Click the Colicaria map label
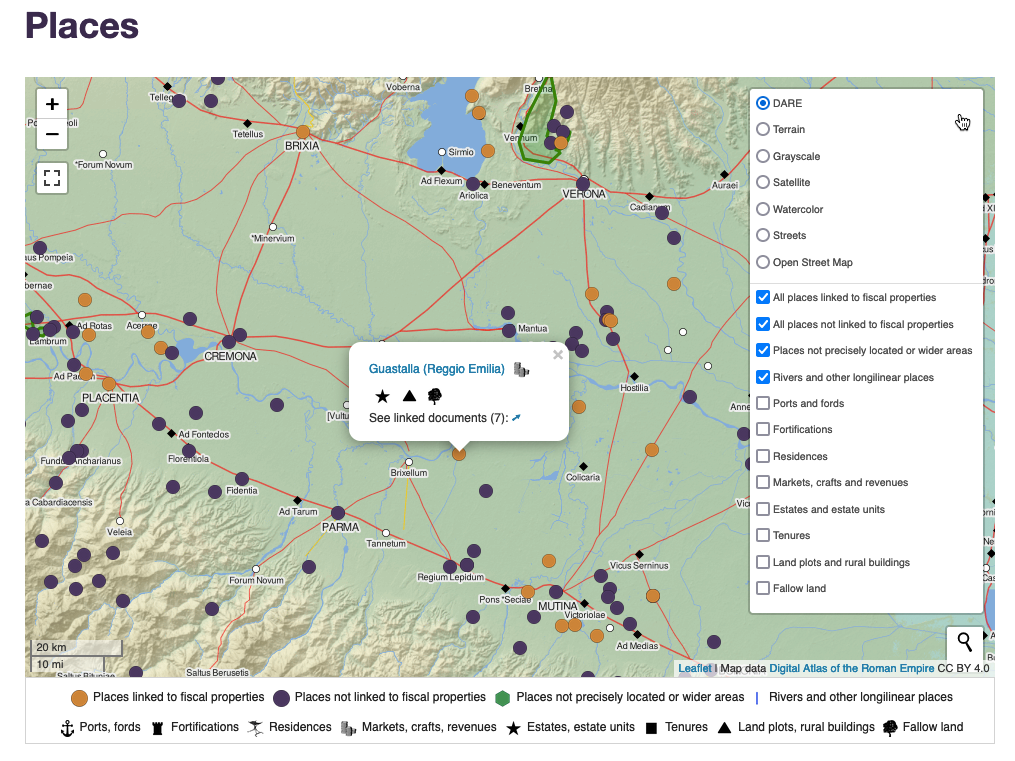Screen dimensions: 1015x761 (x=583, y=478)
